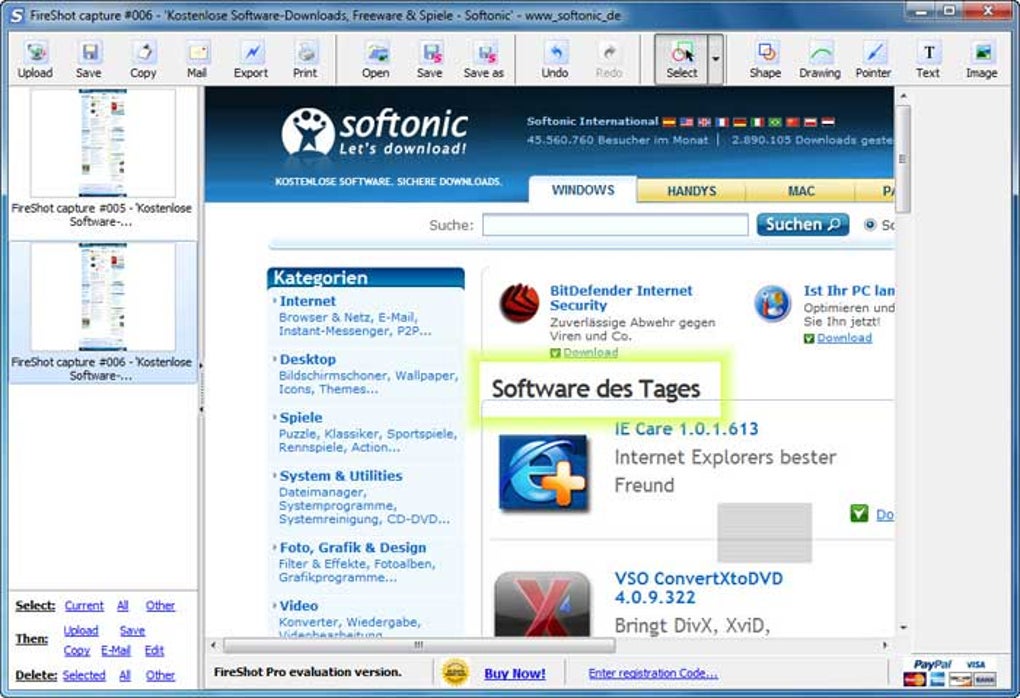Choose the Drawing tool
The width and height of the screenshot is (1020, 698).
point(820,60)
